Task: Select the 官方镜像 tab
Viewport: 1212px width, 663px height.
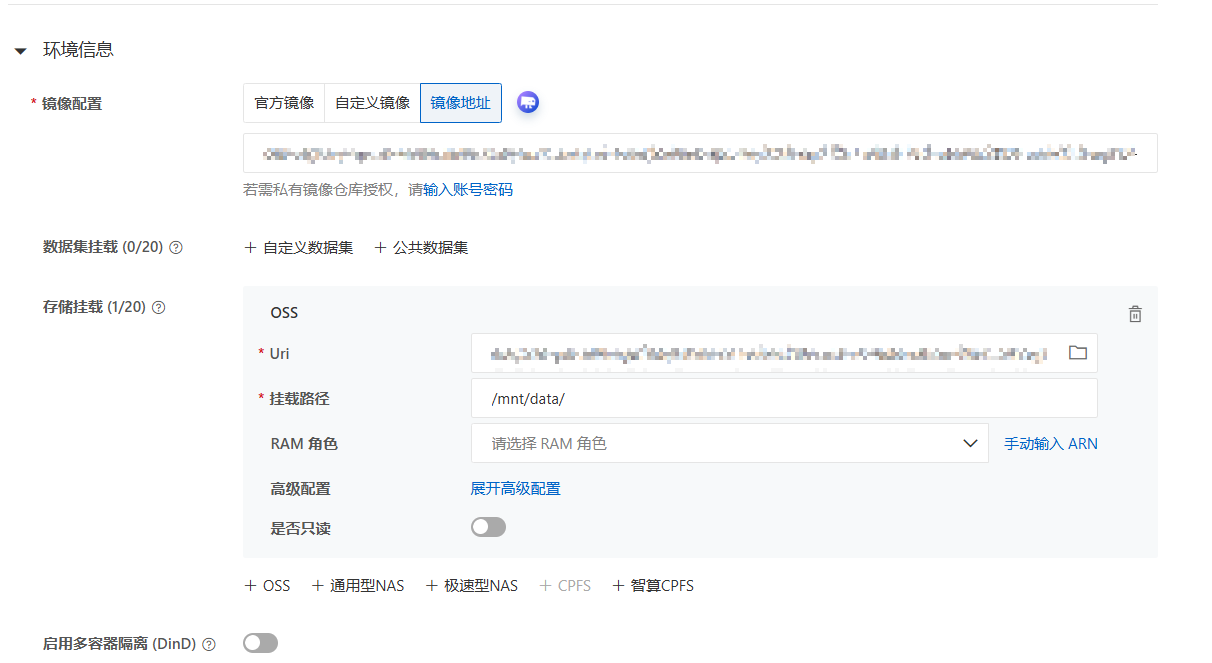Action: coord(284,103)
